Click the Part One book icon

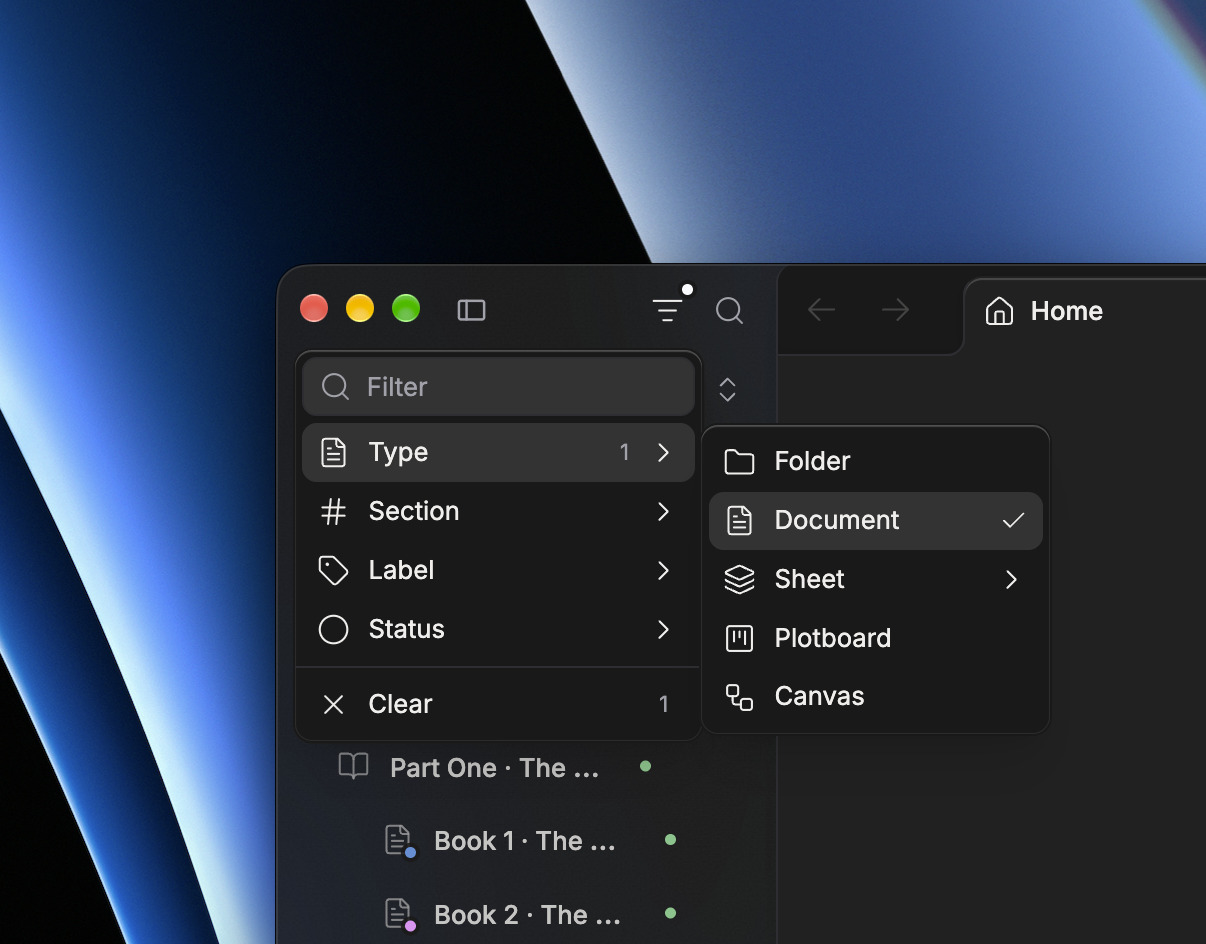coord(353,767)
